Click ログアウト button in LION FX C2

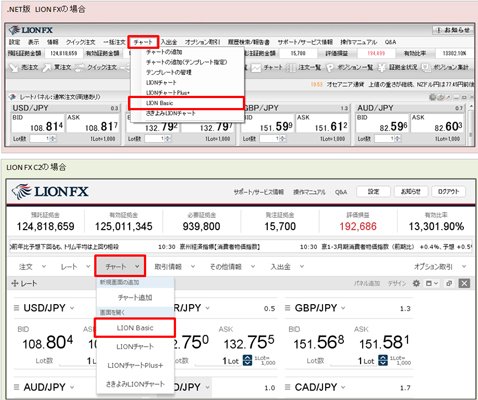(449, 192)
